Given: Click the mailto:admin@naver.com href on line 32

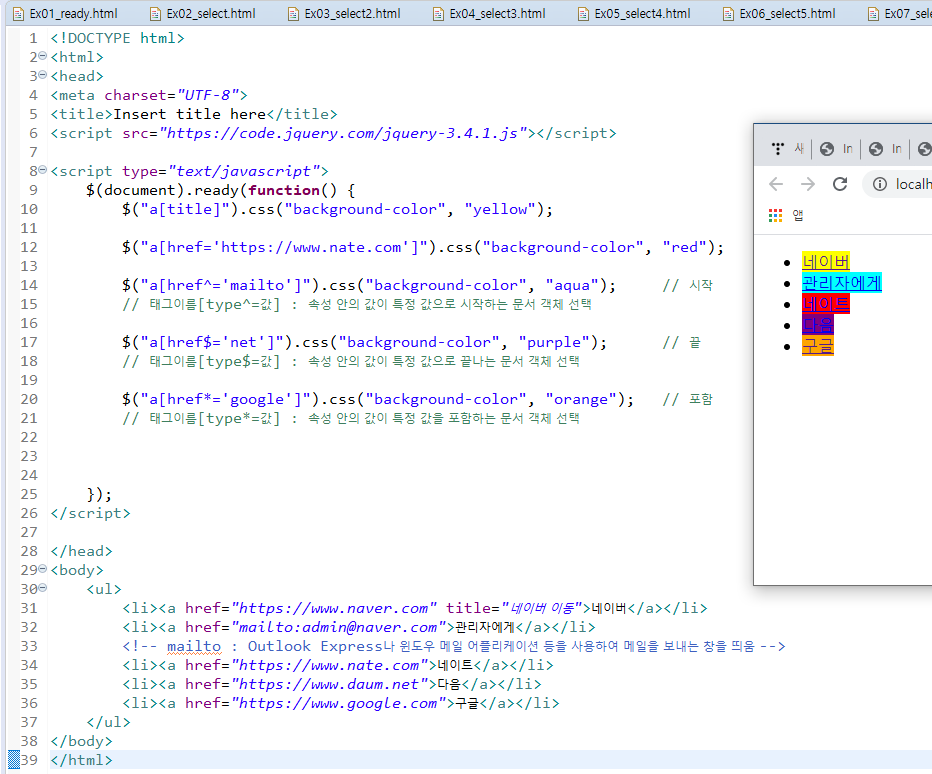Looking at the screenshot, I should click(339, 627).
